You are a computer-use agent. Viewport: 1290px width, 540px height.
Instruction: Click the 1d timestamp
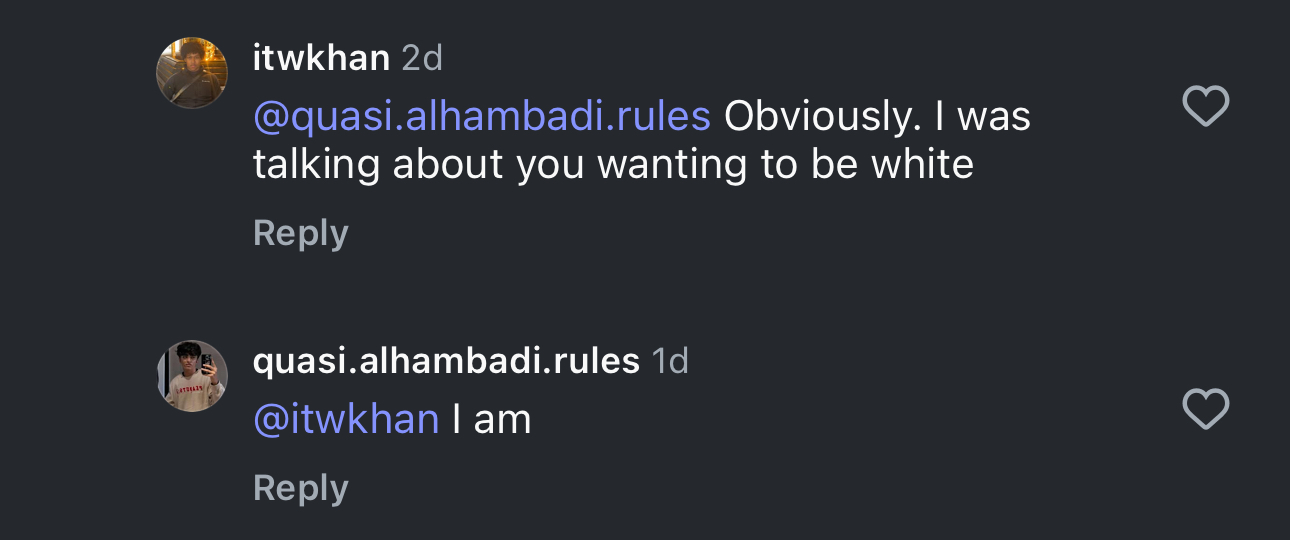click(x=670, y=360)
